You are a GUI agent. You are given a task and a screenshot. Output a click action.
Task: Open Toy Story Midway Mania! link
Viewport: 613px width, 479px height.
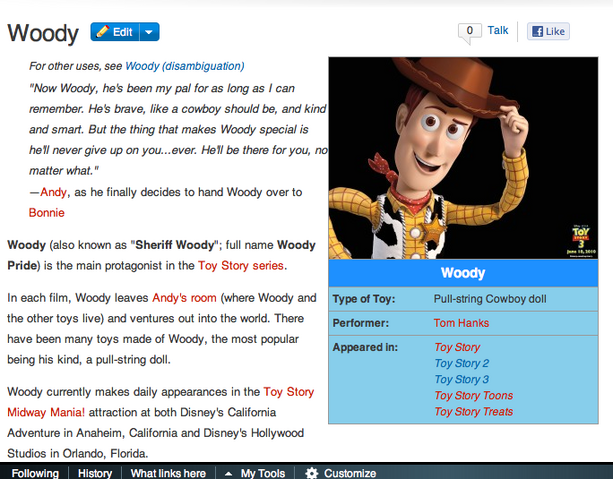click(160, 402)
